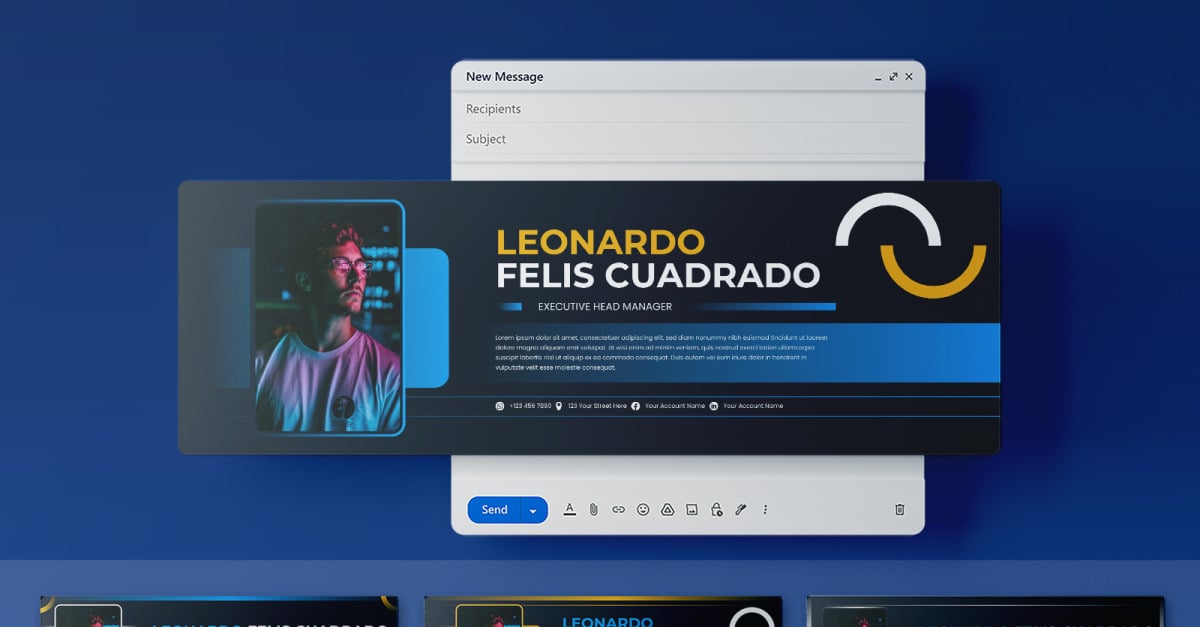Viewport: 1200px width, 627px height.
Task: Insert a link using the chain icon
Action: (618, 509)
